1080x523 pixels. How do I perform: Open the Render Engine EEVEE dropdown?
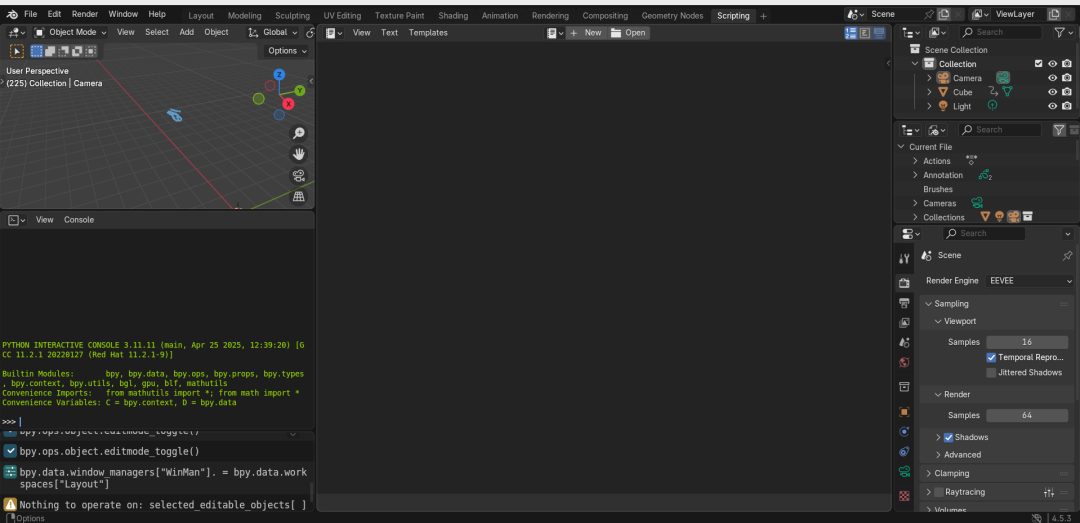[x=1029, y=281]
